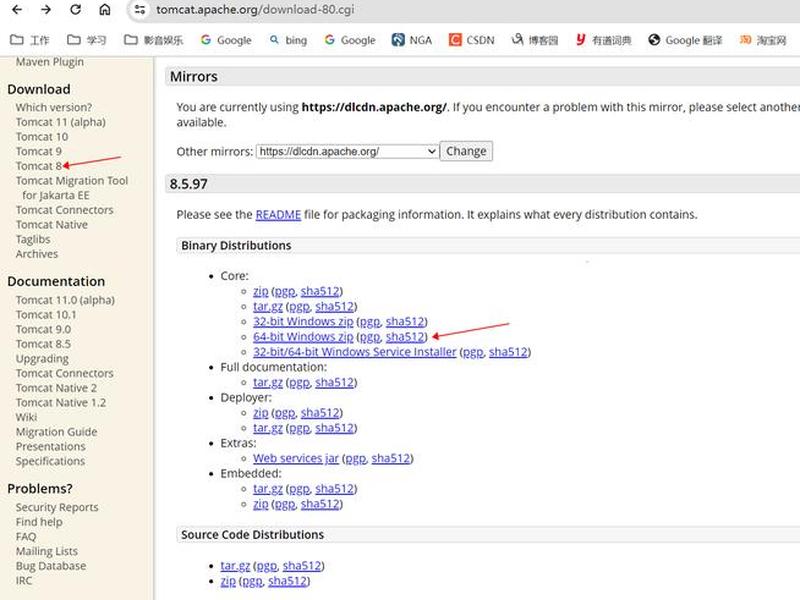Open the CSDN bookmark
Image resolution: width=800 pixels, height=600 pixels.
[x=471, y=40]
